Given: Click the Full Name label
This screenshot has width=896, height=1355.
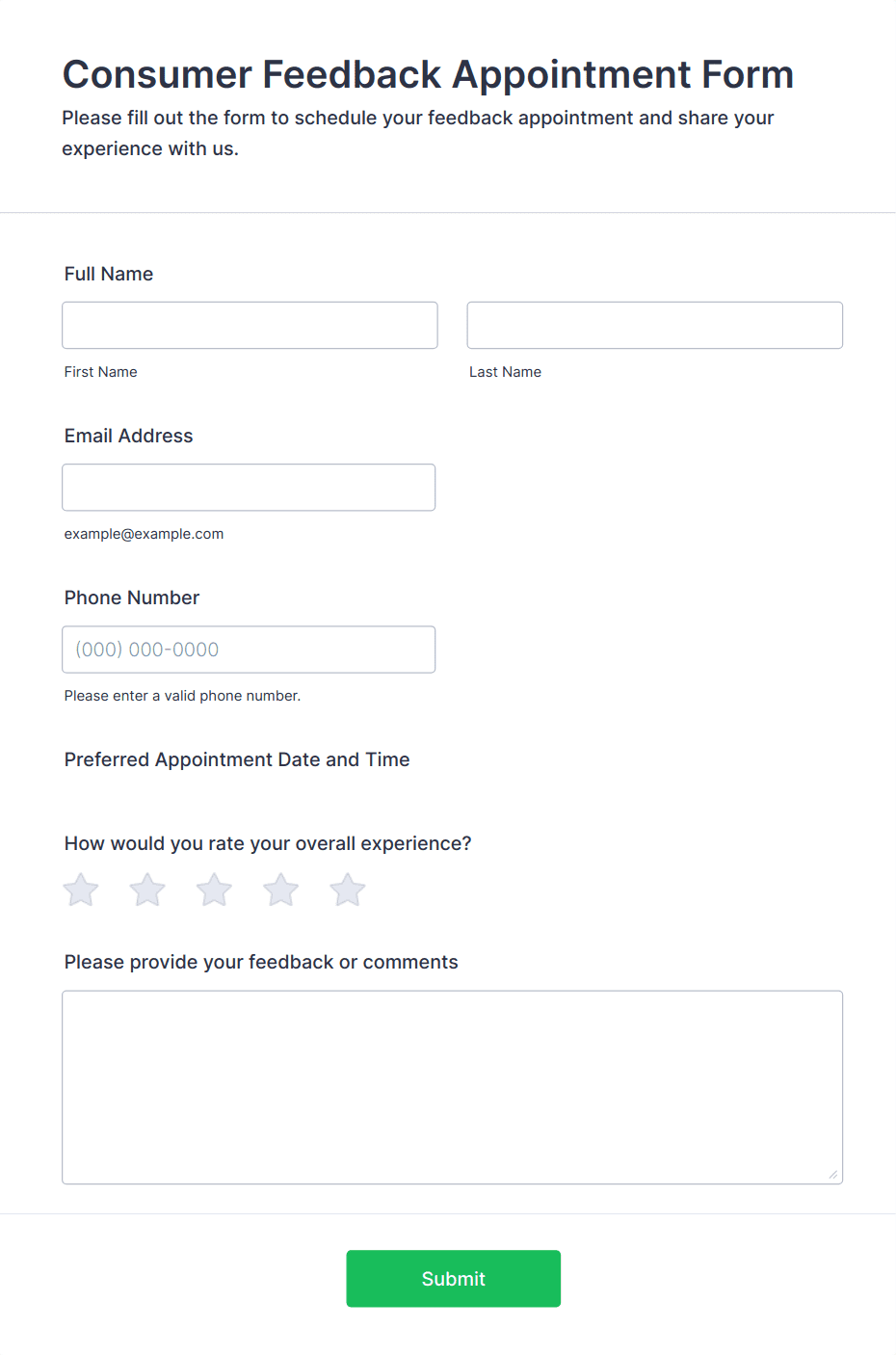Looking at the screenshot, I should point(109,274).
